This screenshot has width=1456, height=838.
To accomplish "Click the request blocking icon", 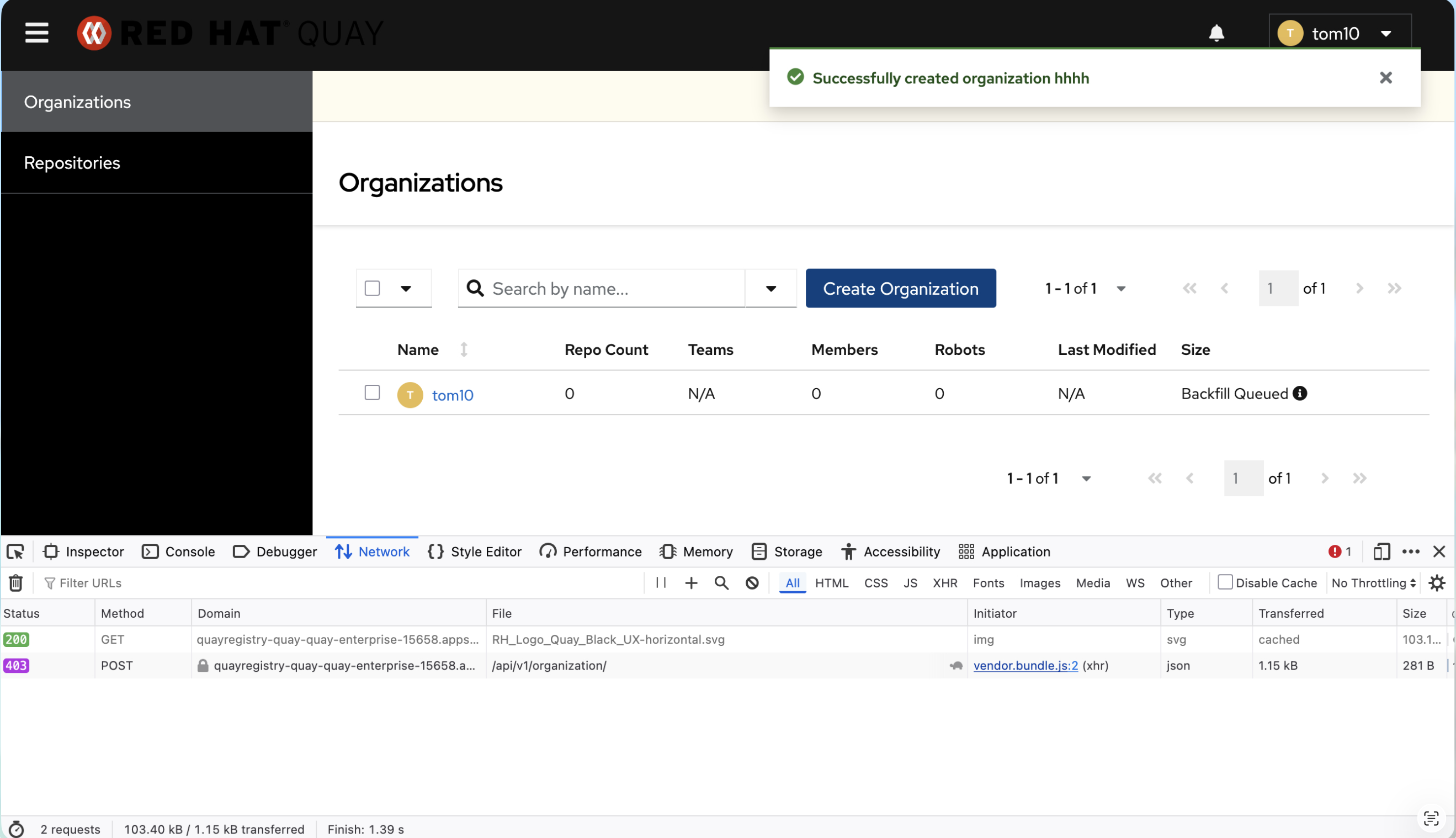I will pyautogui.click(x=752, y=583).
